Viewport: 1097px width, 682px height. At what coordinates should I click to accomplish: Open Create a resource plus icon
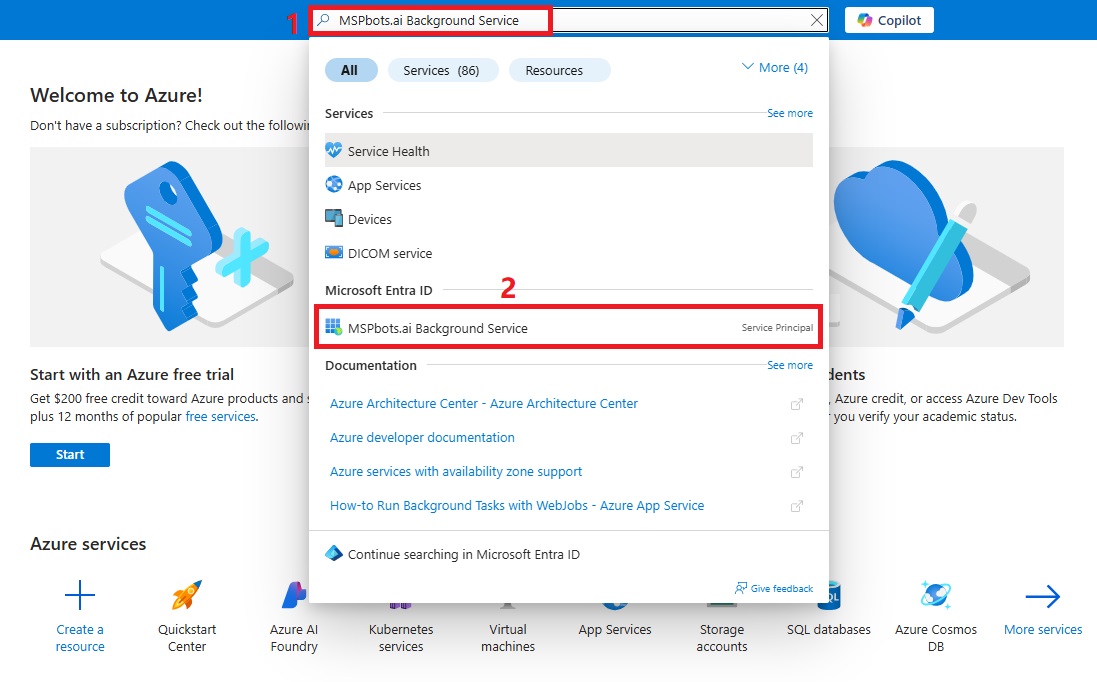pos(80,597)
